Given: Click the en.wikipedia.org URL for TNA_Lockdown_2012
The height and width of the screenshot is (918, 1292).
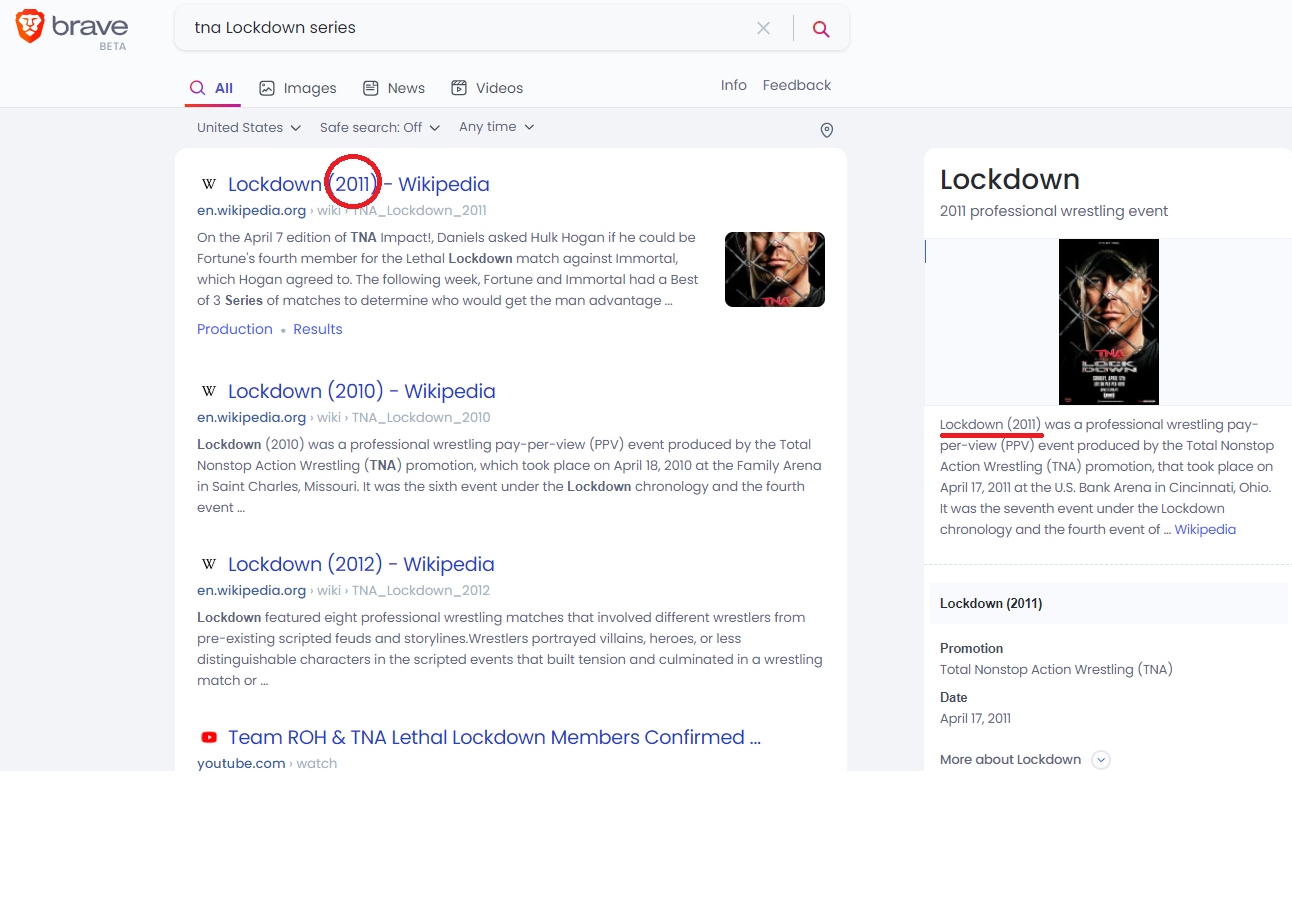Looking at the screenshot, I should [343, 590].
